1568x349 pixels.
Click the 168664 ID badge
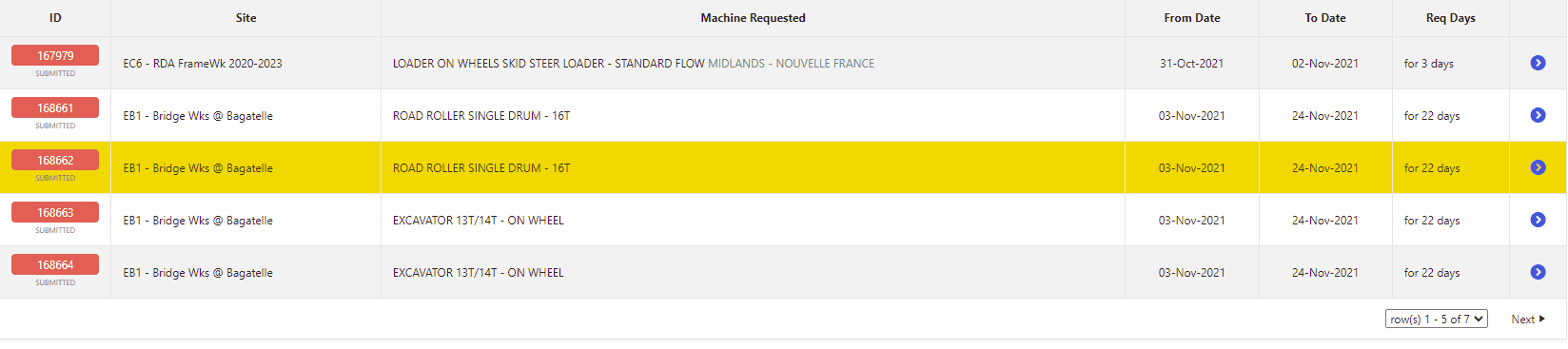pos(55,265)
